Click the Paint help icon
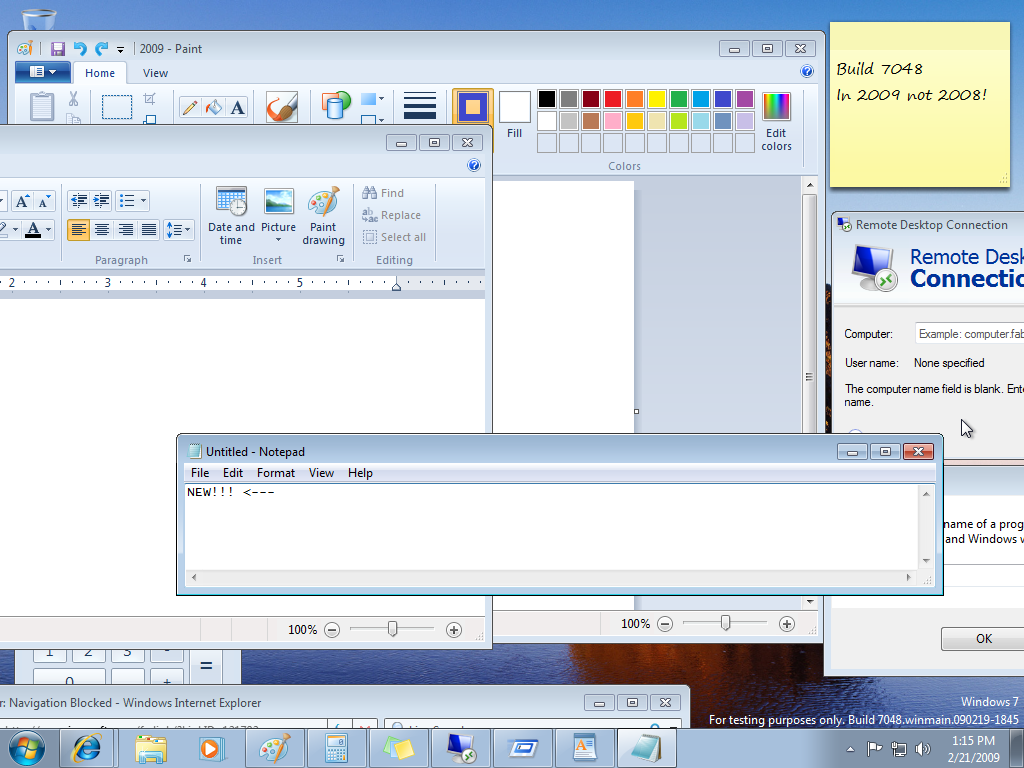Viewport: 1024px width, 768px height. coord(807,71)
